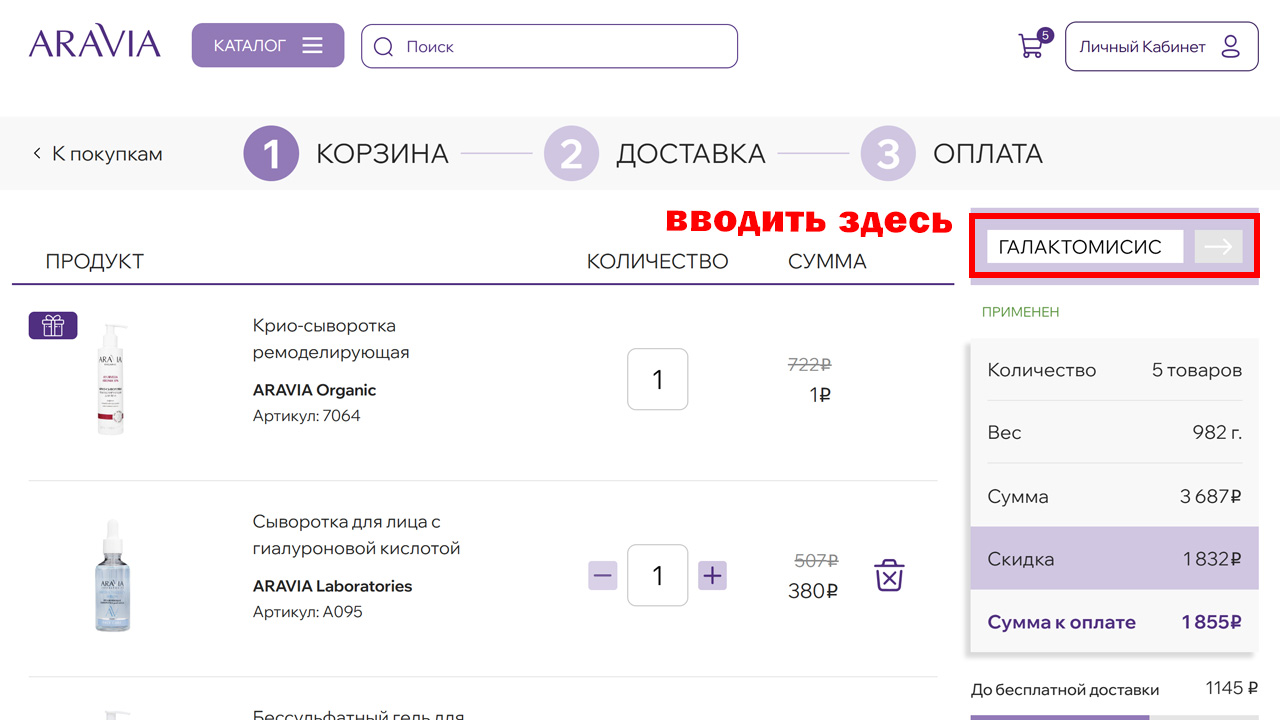Open hyaluronic serum product thumbnail
The image size is (1280, 720).
pos(112,575)
